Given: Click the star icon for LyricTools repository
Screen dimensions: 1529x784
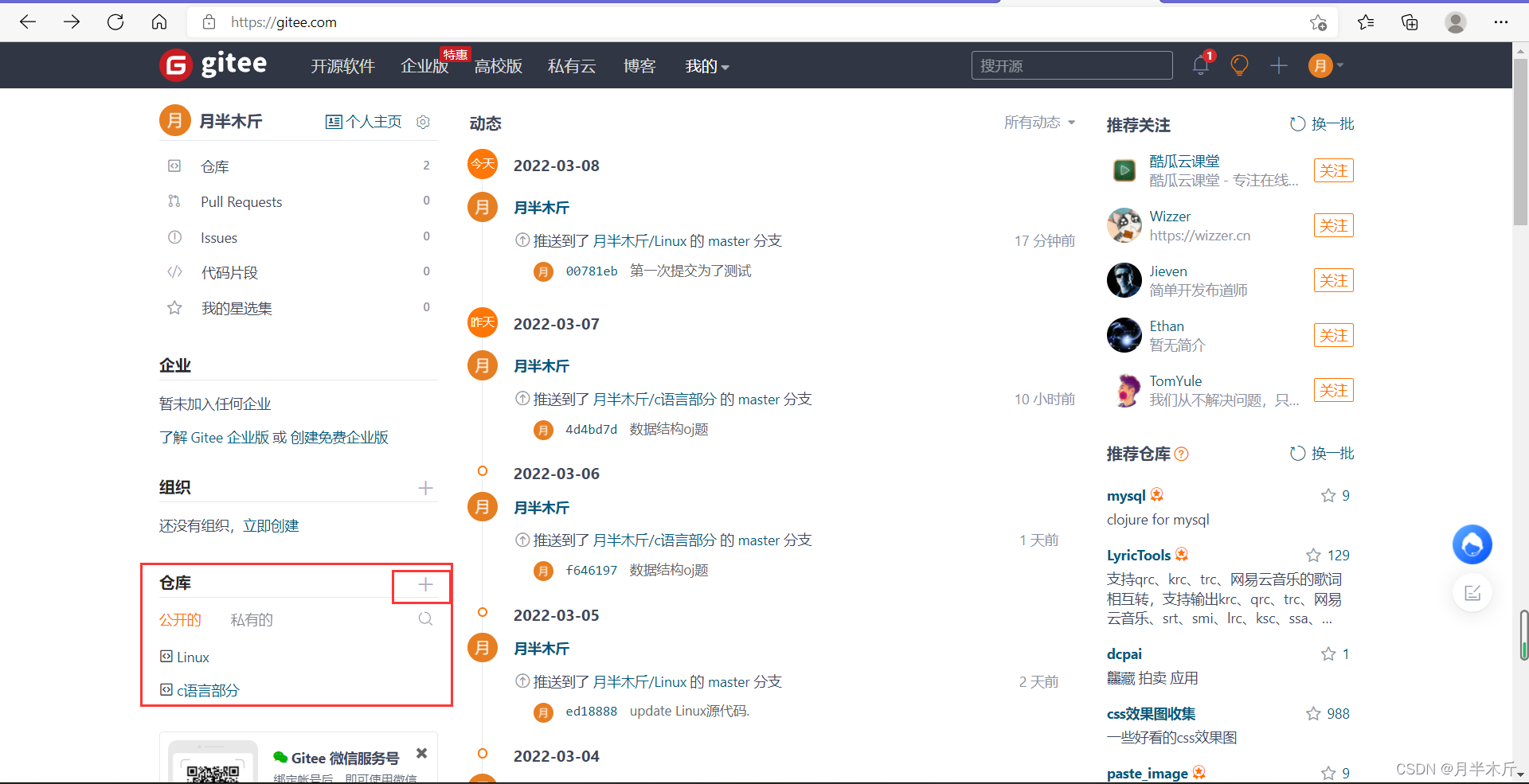Looking at the screenshot, I should 1313,556.
